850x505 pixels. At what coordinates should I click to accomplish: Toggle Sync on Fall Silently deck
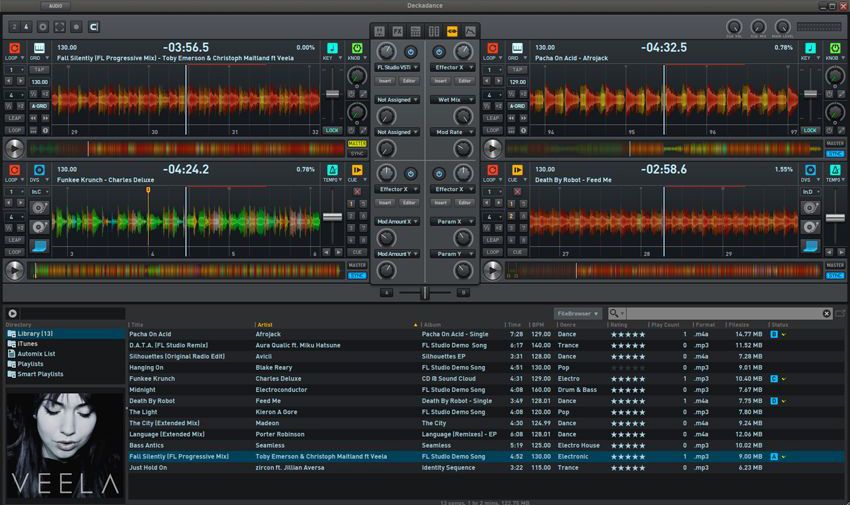357,154
